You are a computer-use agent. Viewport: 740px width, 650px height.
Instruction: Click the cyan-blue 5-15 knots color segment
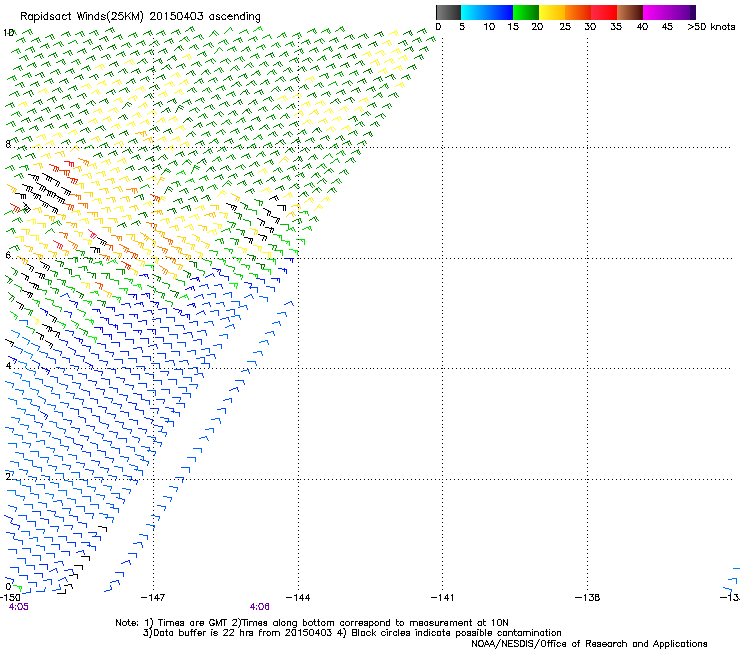(487, 12)
